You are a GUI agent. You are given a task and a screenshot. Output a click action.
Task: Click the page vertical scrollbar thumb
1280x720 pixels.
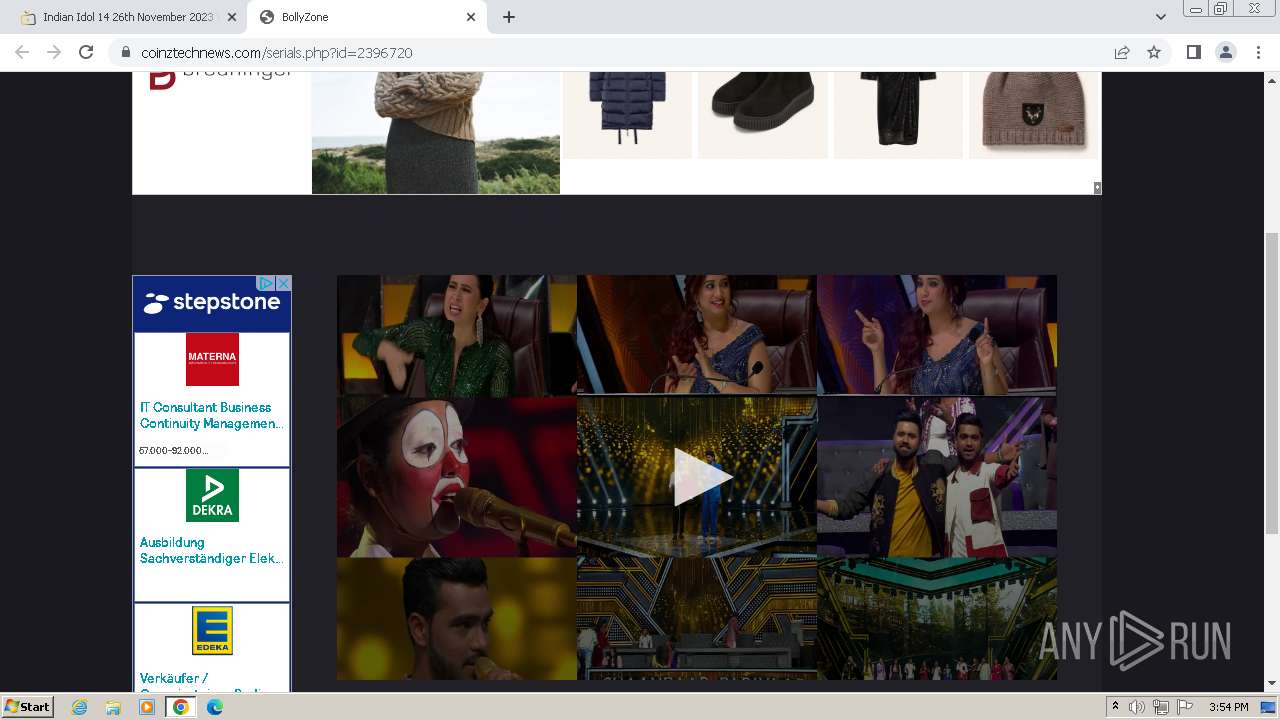click(x=1272, y=383)
